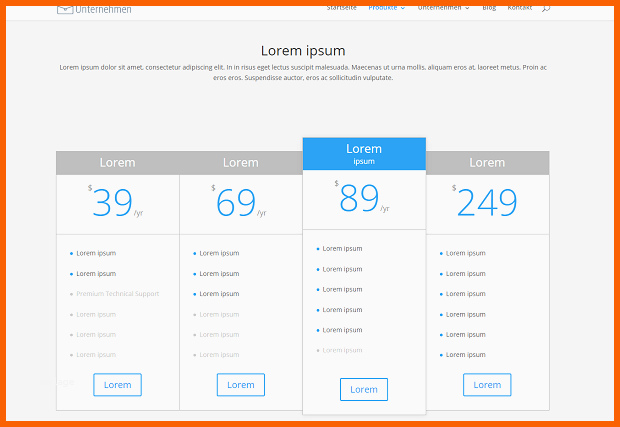Viewport: 620px width, 427px height.
Task: Select the blue highlighted plan header
Action: click(364, 154)
